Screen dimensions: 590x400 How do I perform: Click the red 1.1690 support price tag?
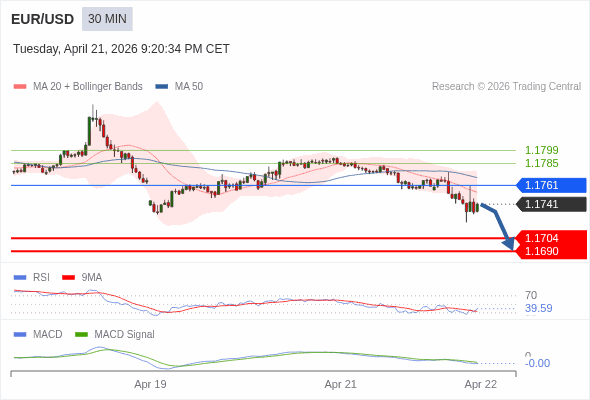pyautogui.click(x=551, y=251)
